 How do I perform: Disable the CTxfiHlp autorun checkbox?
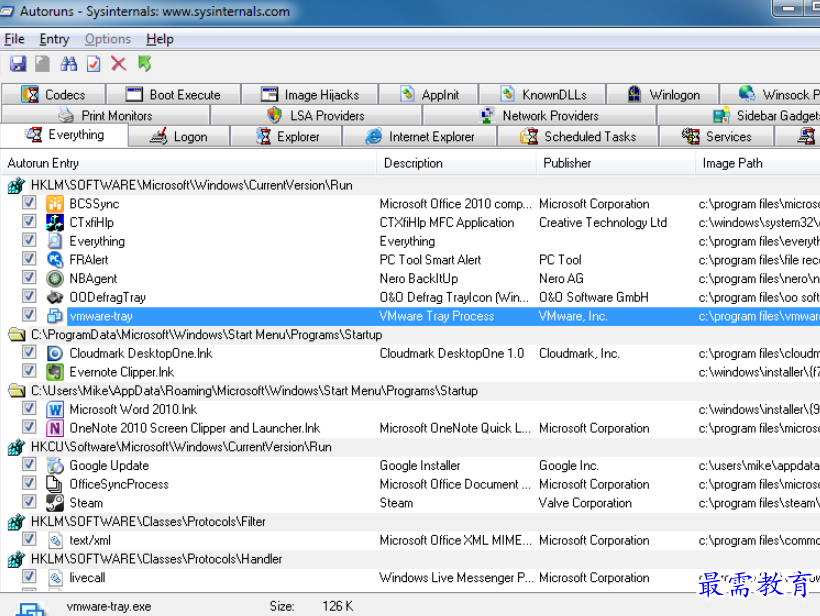pos(29,221)
